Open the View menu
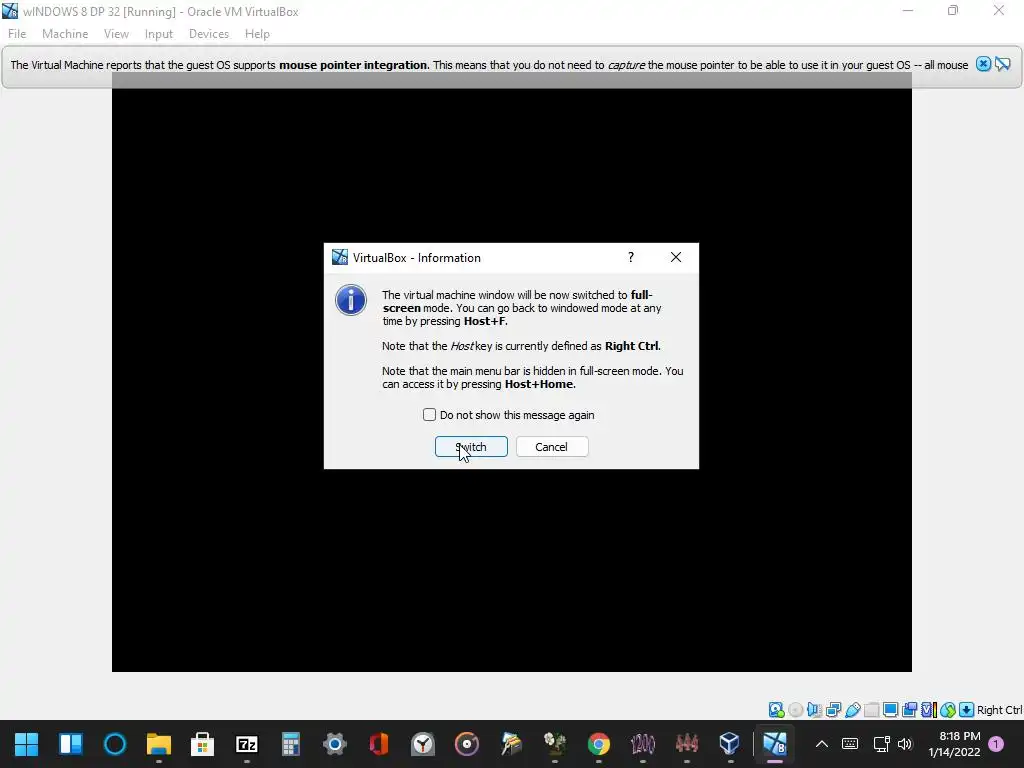This screenshot has width=1024, height=768. tap(116, 34)
